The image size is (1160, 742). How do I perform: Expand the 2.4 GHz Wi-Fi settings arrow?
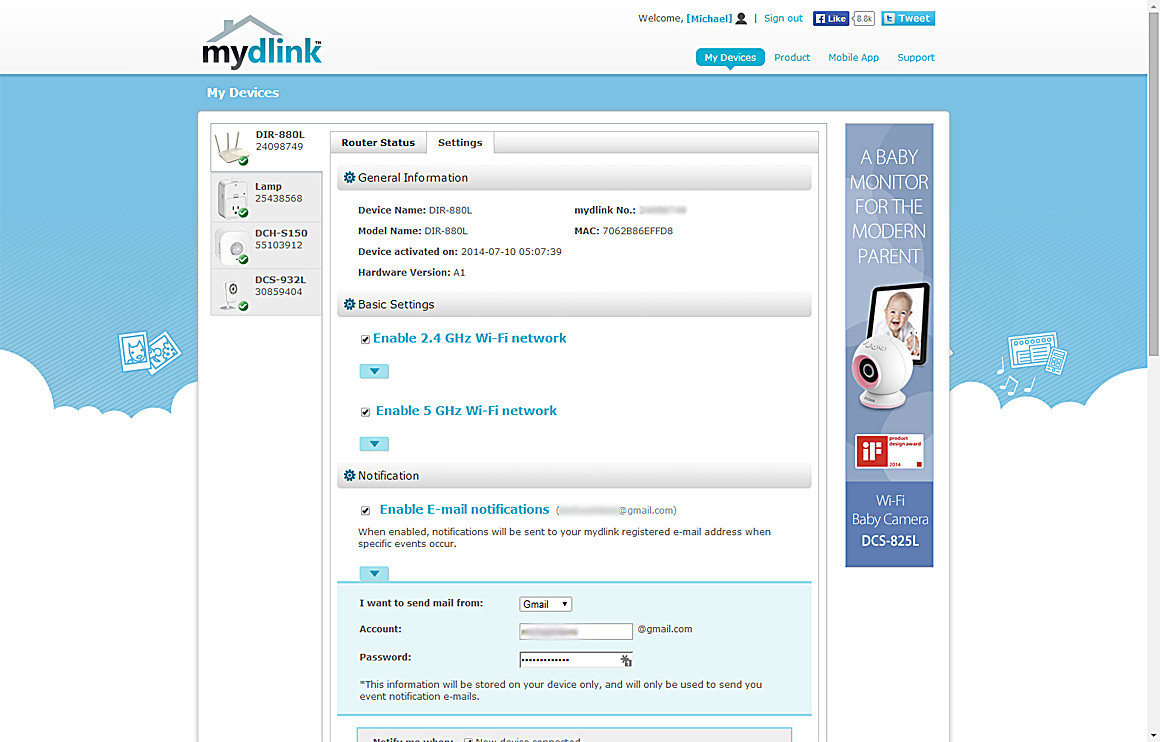[374, 371]
